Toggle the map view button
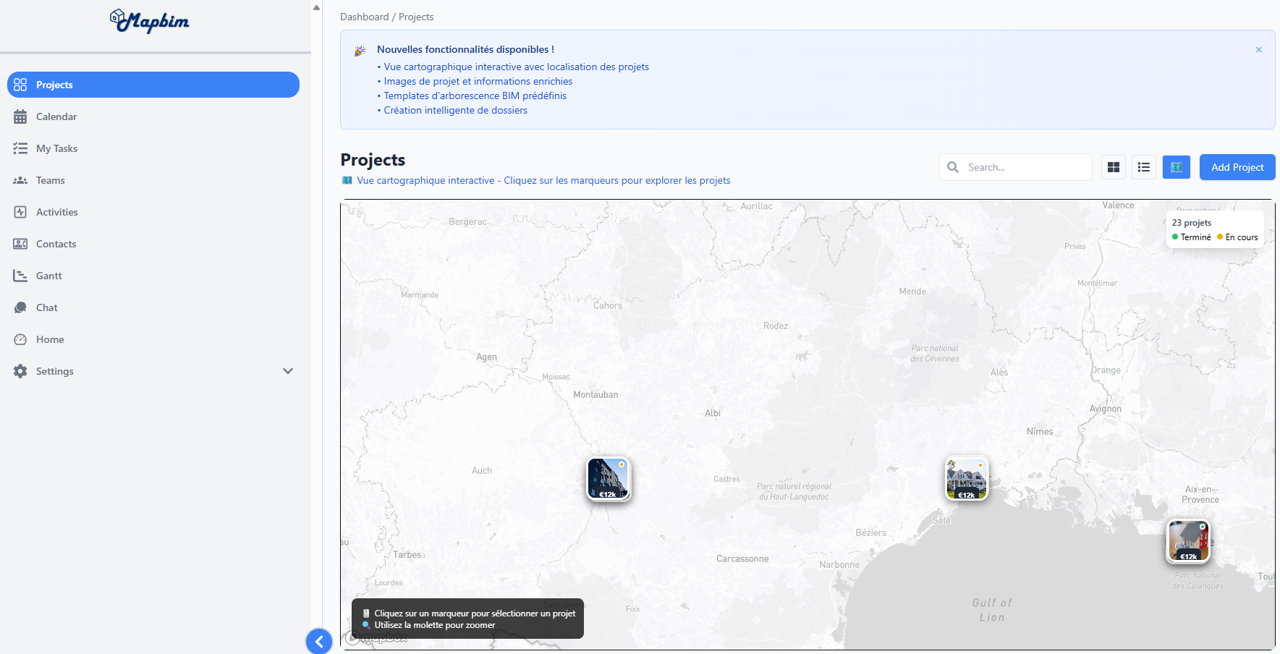The height and width of the screenshot is (654, 1280). pos(1176,167)
